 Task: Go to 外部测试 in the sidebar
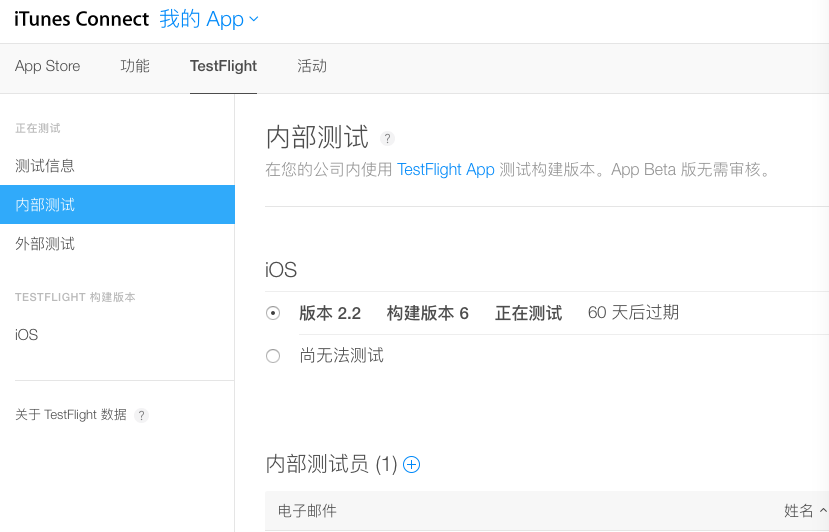tap(45, 244)
